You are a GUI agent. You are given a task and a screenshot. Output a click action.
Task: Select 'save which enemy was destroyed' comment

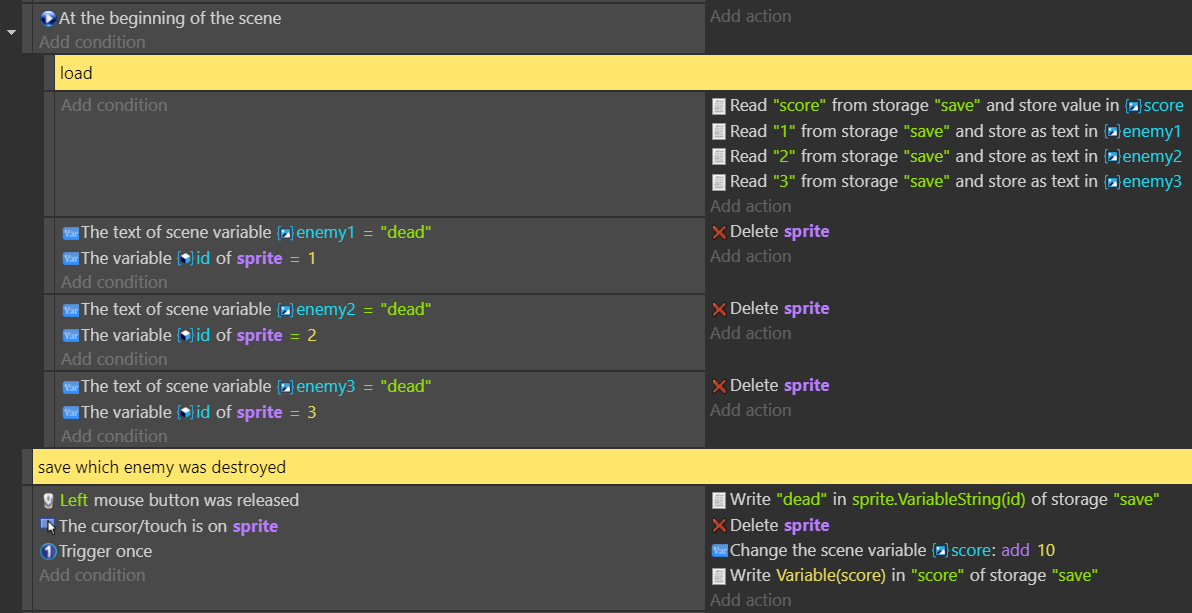[612, 467]
